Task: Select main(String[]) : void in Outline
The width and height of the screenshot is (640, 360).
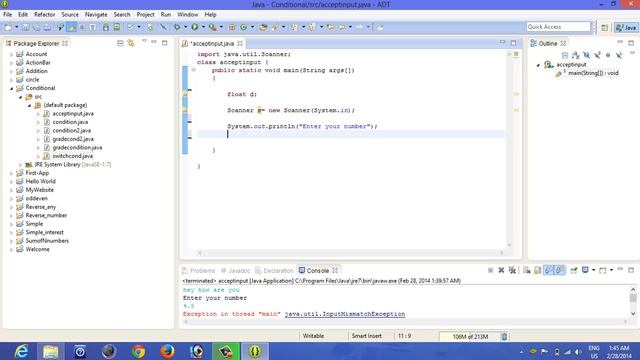Action: coord(593,73)
